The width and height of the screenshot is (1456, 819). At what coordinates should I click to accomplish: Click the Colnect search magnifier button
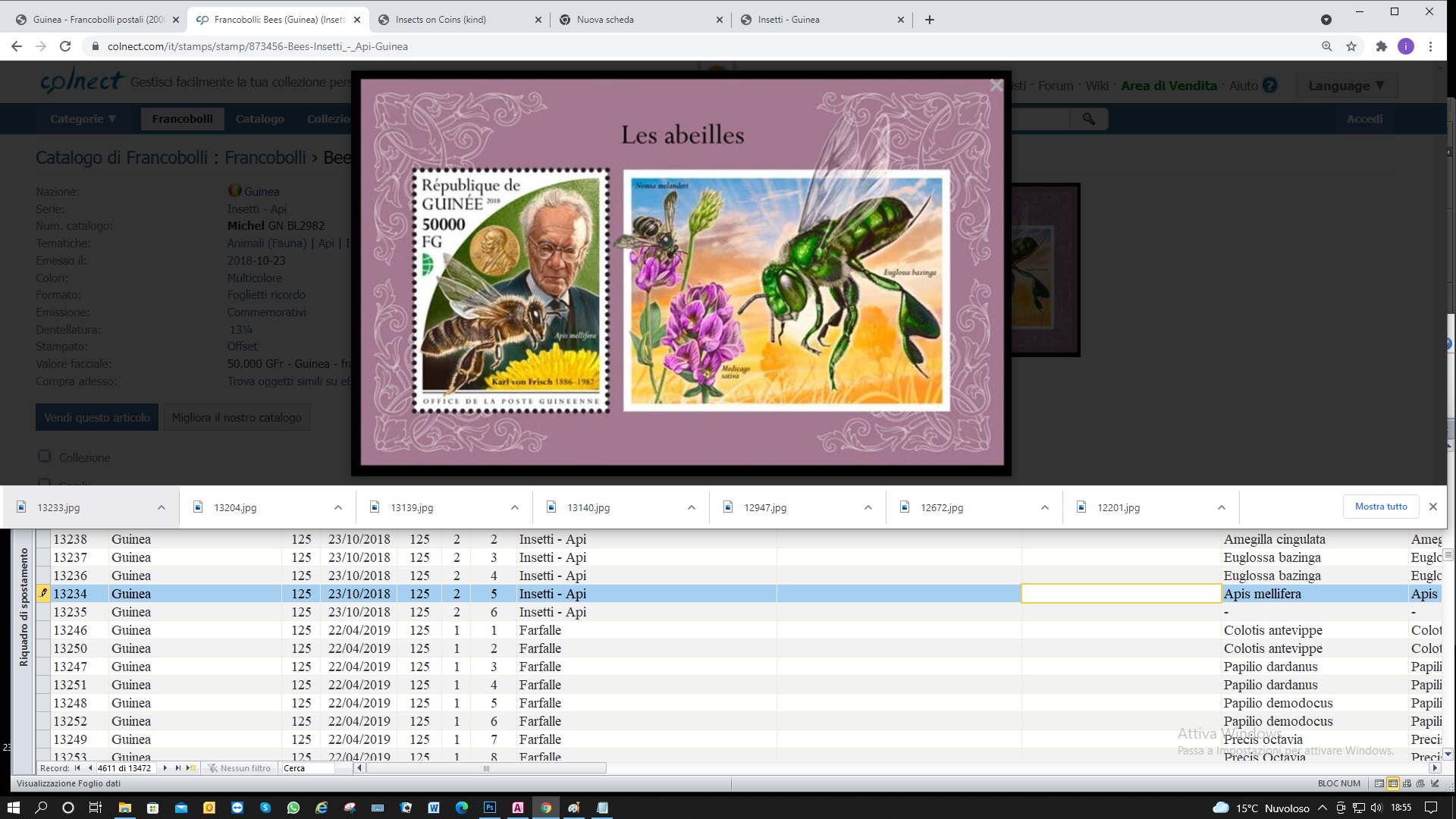[1089, 119]
